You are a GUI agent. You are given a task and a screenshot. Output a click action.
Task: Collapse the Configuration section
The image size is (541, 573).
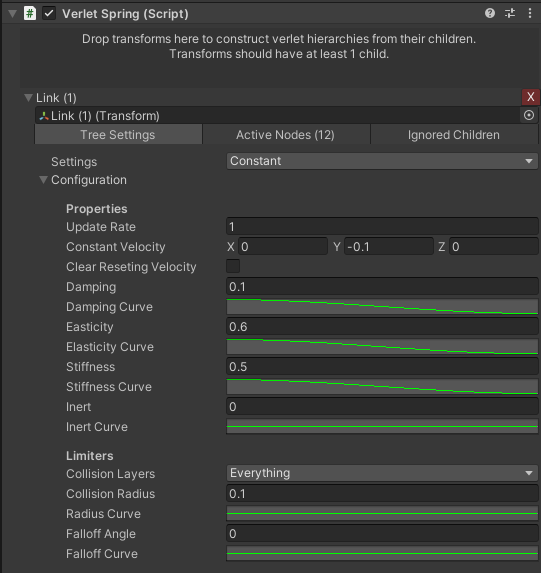pyautogui.click(x=43, y=180)
